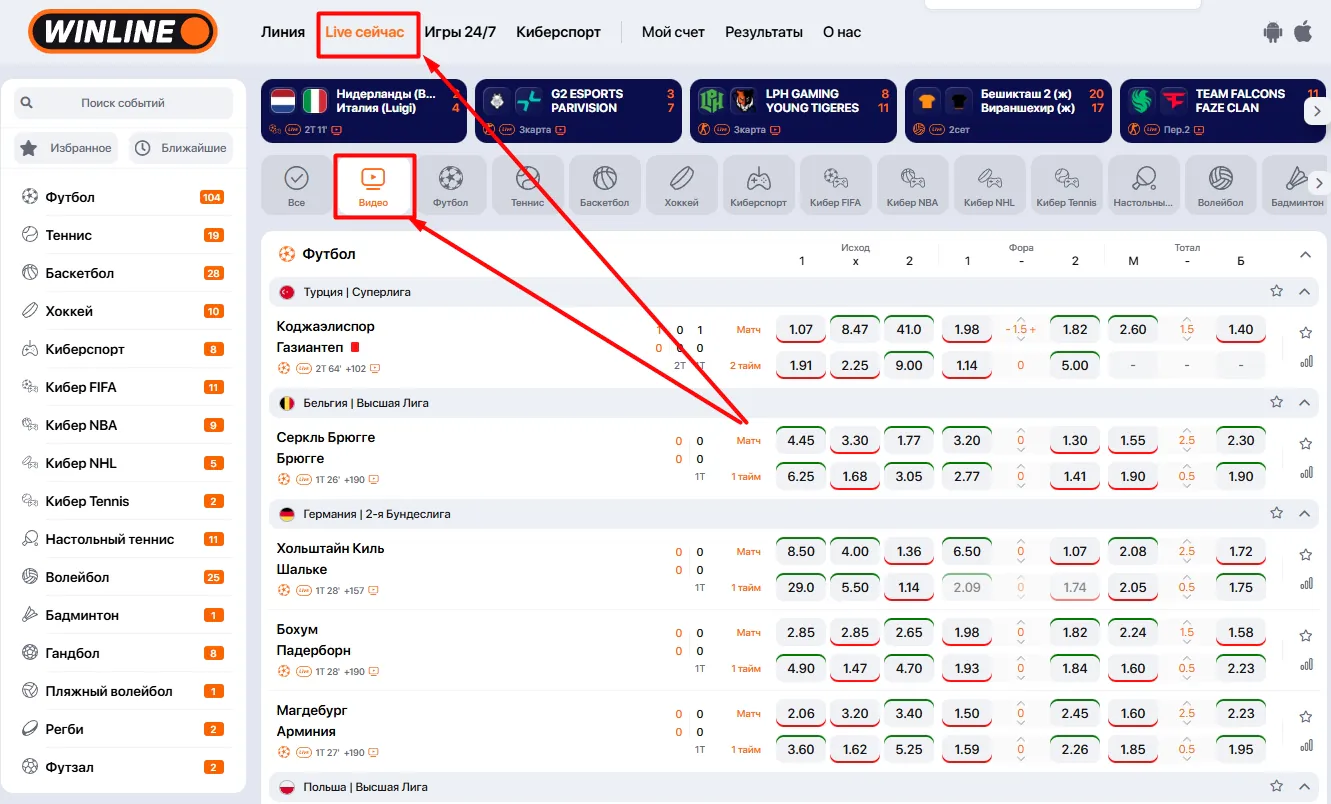
Task: Collapse the Бельгия Высшая Лига group
Action: tap(1304, 402)
